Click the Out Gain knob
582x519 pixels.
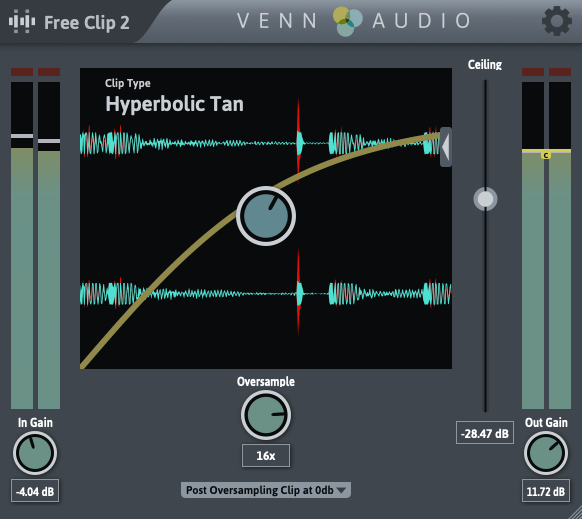(x=546, y=453)
